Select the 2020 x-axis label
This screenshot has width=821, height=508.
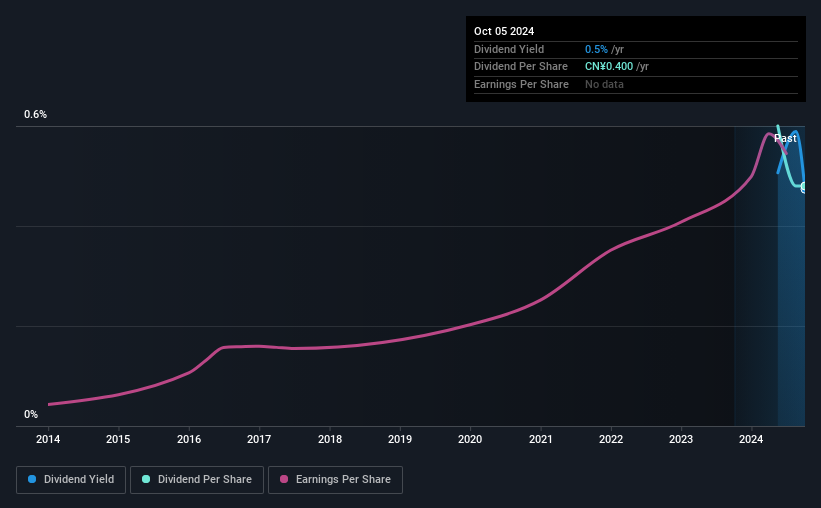pyautogui.click(x=470, y=439)
